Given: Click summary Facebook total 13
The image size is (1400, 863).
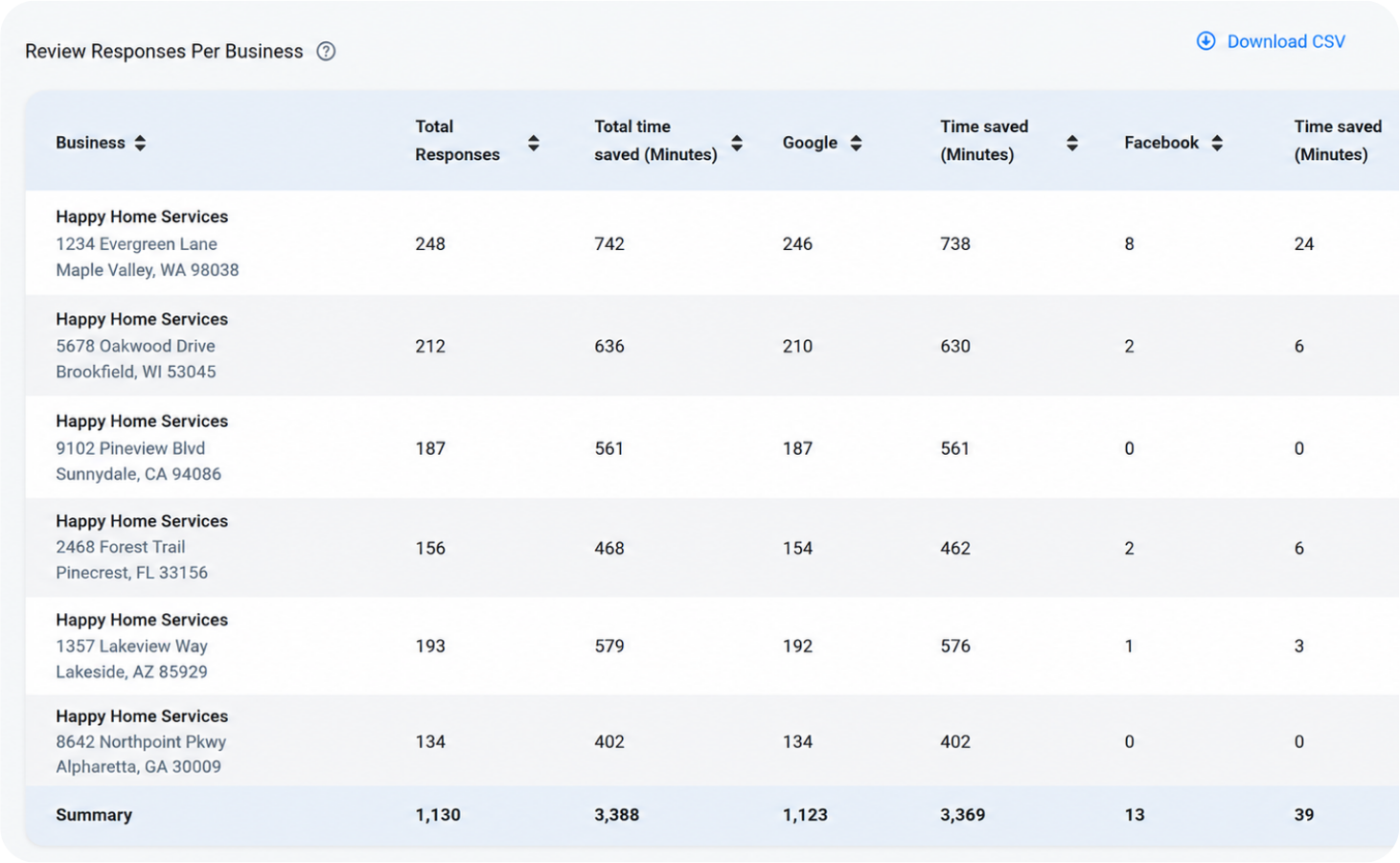Looking at the screenshot, I should (1135, 815).
